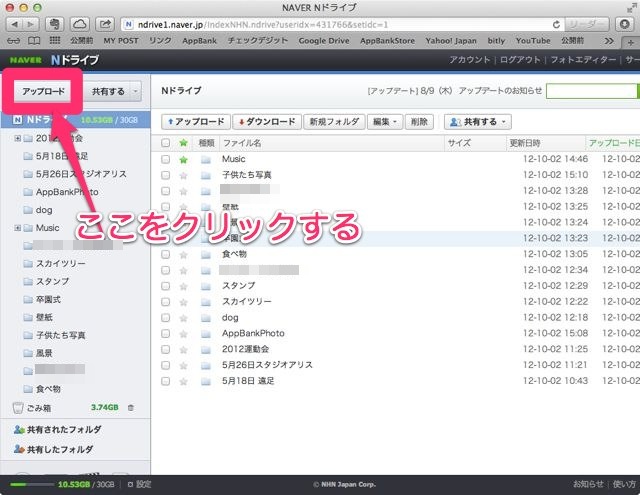The width and height of the screenshot is (640, 495).
Task: Expand the 2012運動会 tree folder
Action: click(x=18, y=138)
